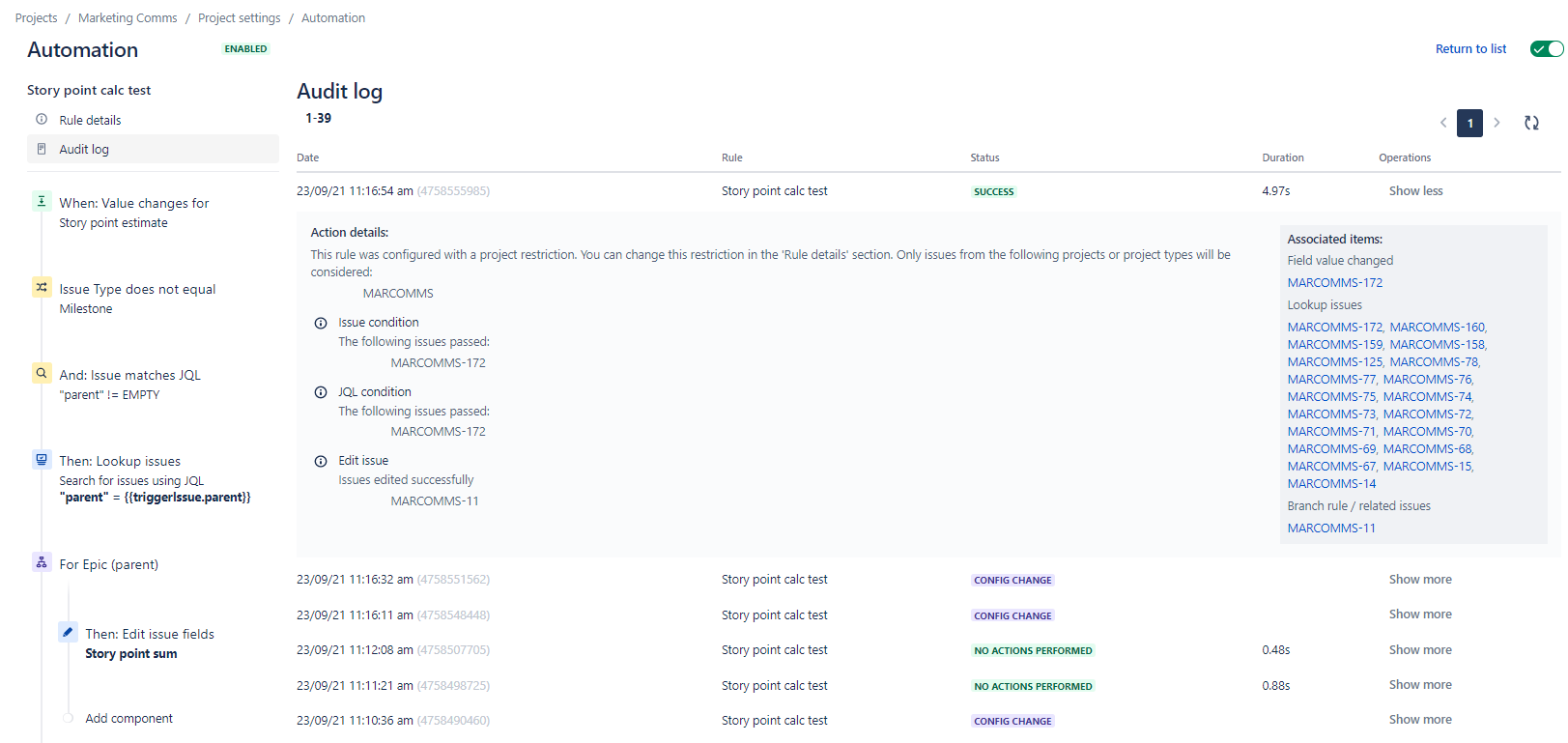Open MARCOMMS-125 lookup issue link
The width and height of the screenshot is (1568, 743).
click(x=1335, y=362)
